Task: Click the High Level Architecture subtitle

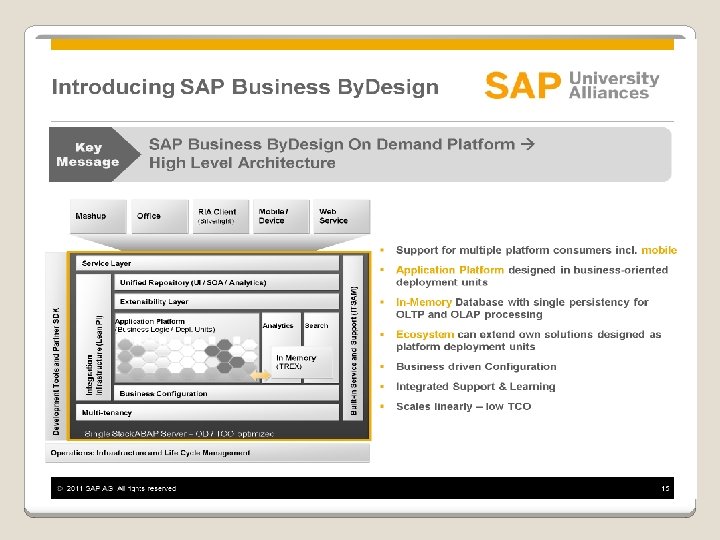Action: [242, 163]
